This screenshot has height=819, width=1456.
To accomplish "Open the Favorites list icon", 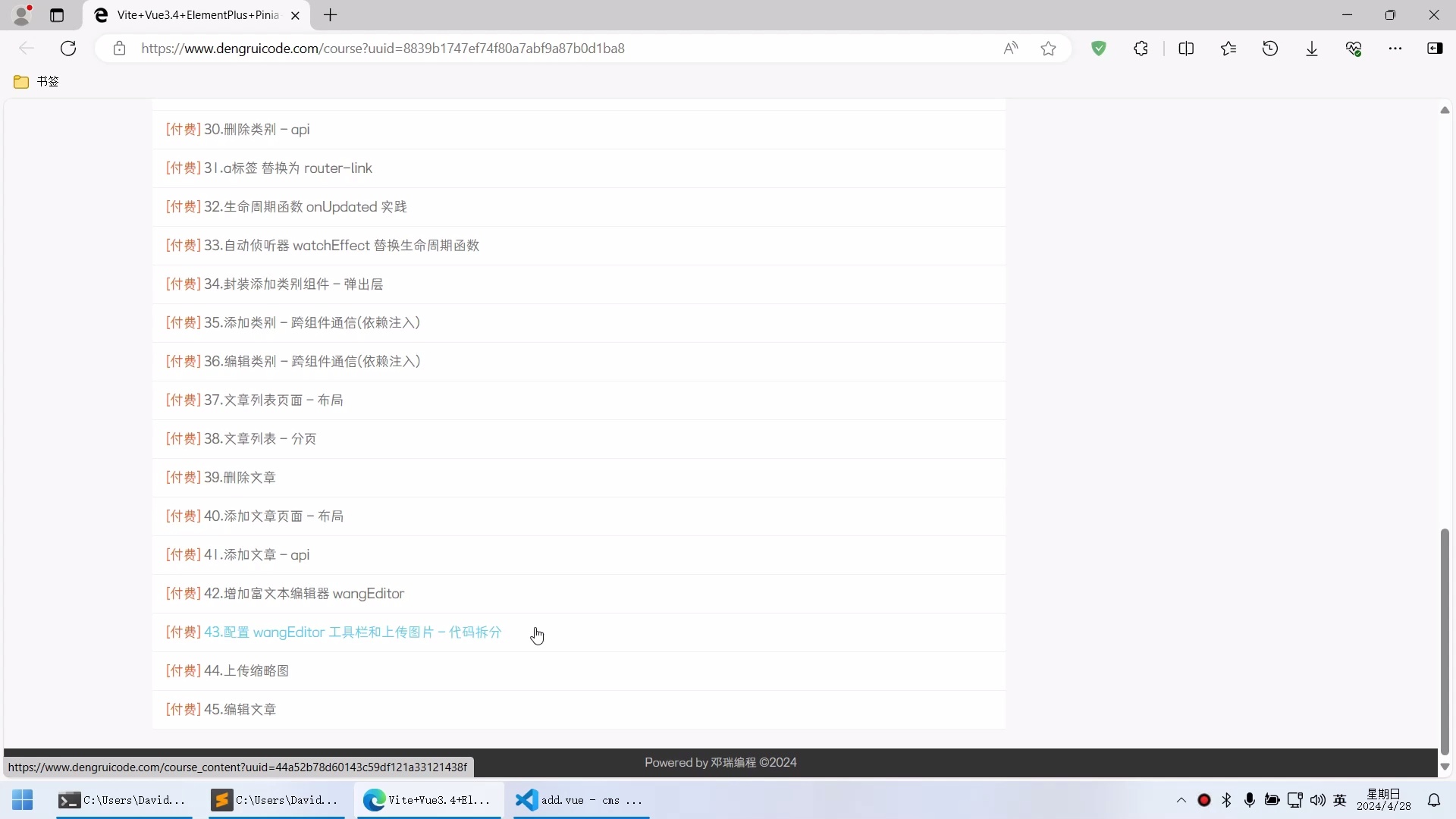I will pyautogui.click(x=1228, y=49).
